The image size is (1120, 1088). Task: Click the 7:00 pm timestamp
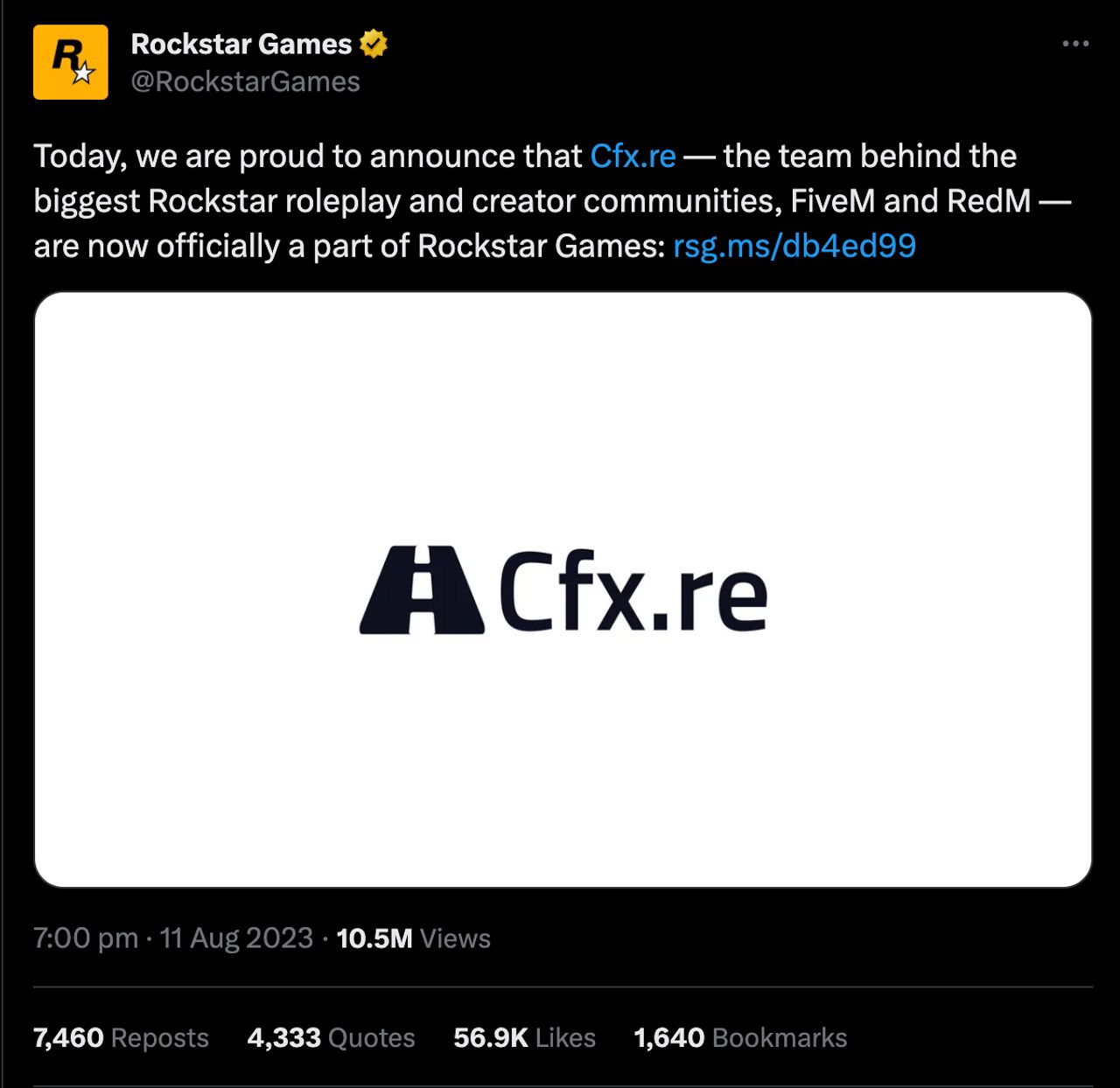point(86,938)
